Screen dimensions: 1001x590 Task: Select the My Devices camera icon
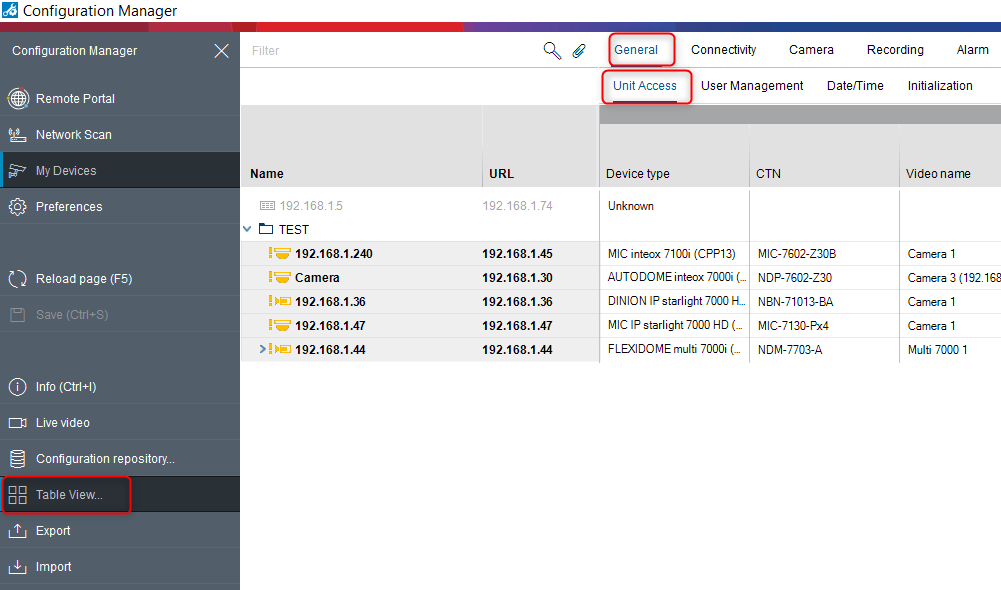pos(17,171)
